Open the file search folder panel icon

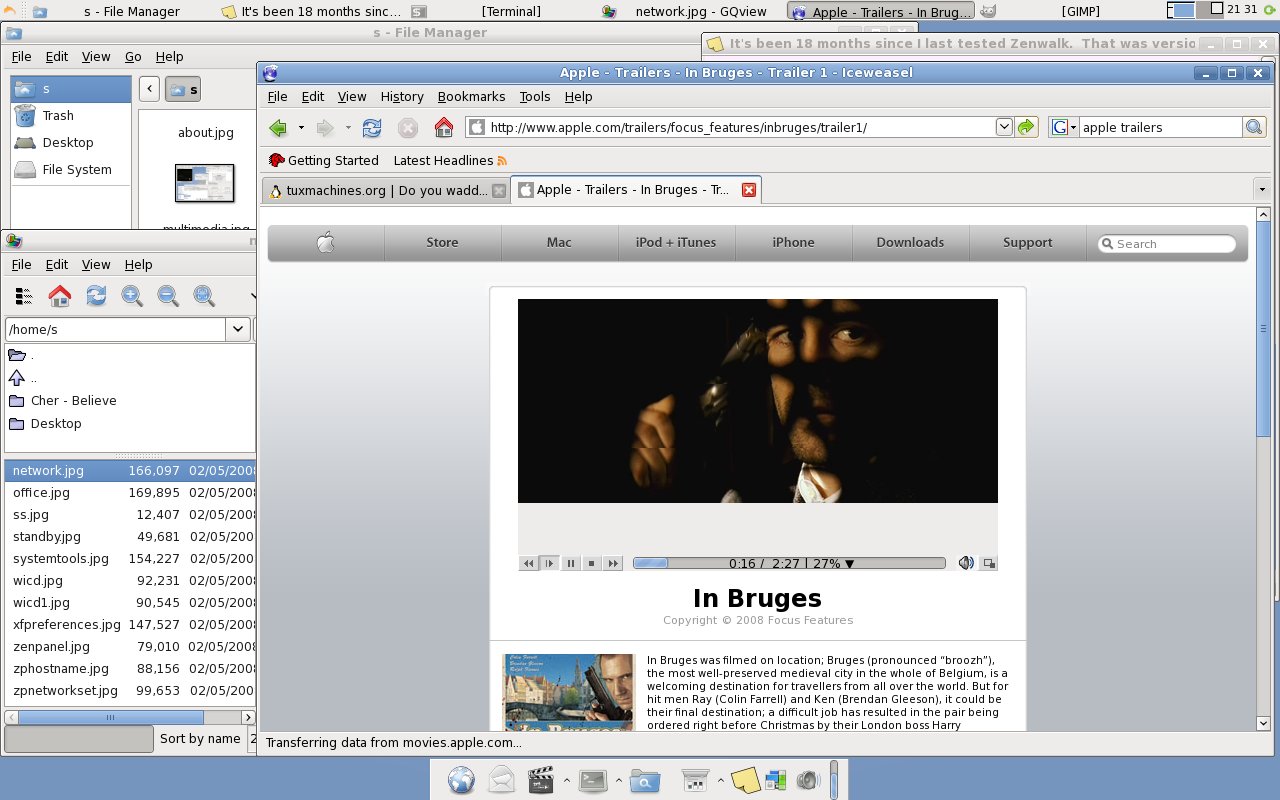[x=645, y=781]
